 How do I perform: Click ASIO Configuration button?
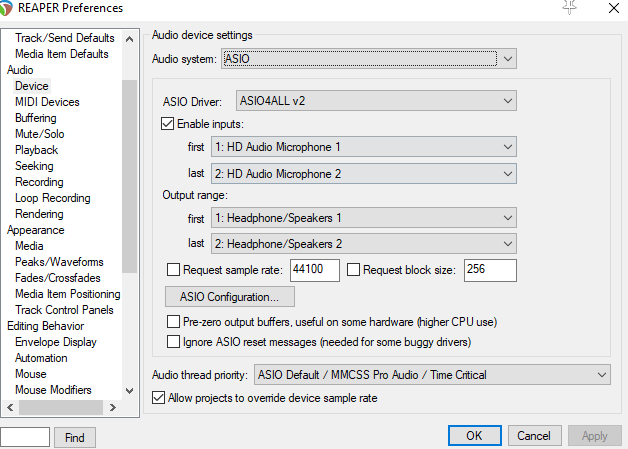[x=230, y=297]
